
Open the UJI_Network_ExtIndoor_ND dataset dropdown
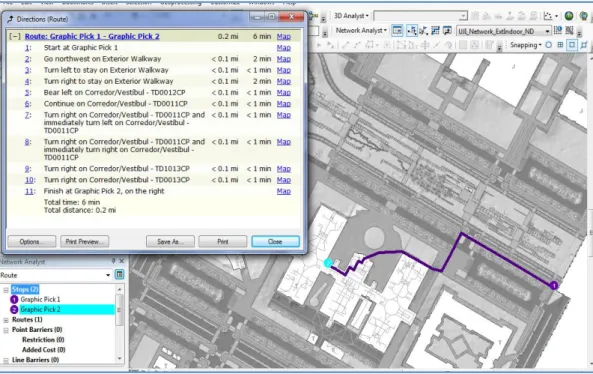[504, 31]
